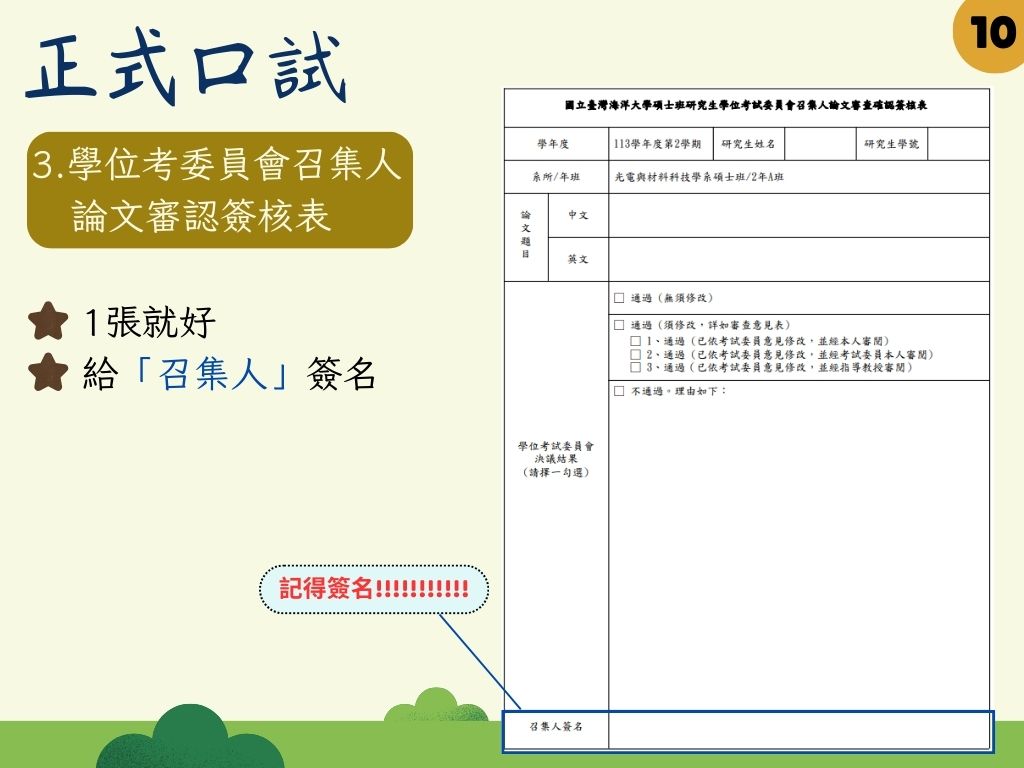The width and height of the screenshot is (1024, 768).
Task: Click the 中文 thesis title field
Action: 798,215
